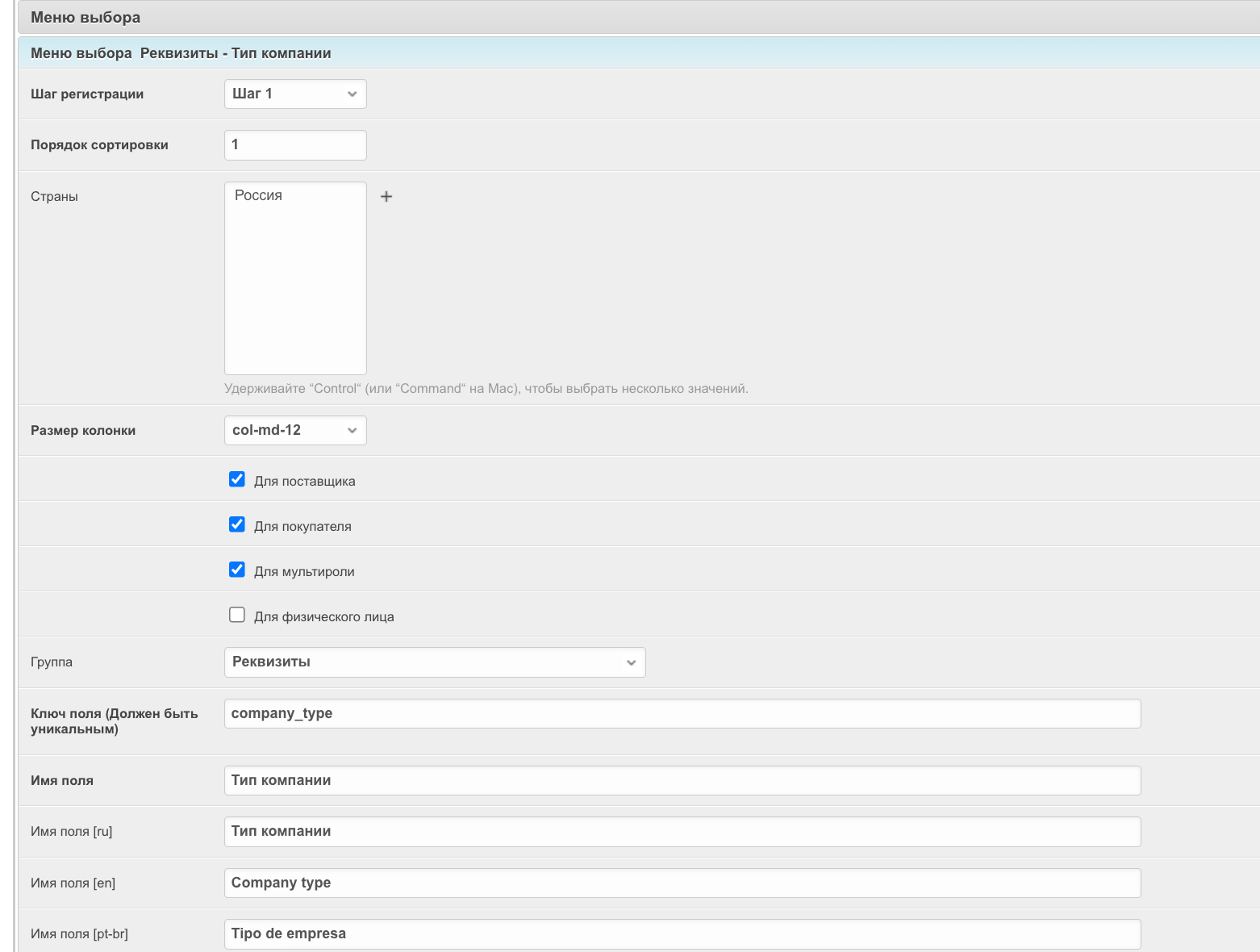Screen dimensions: 1260x952
Task: Click the Для физического лица label text
Action: [323, 616]
